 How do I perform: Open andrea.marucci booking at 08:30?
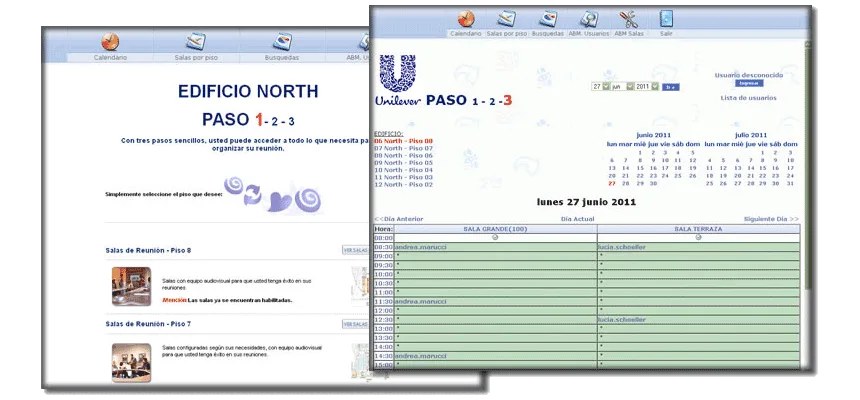point(421,247)
